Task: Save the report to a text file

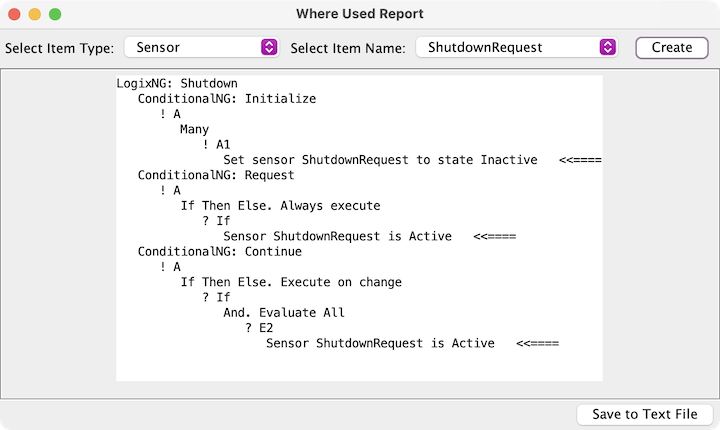Action: click(x=644, y=414)
